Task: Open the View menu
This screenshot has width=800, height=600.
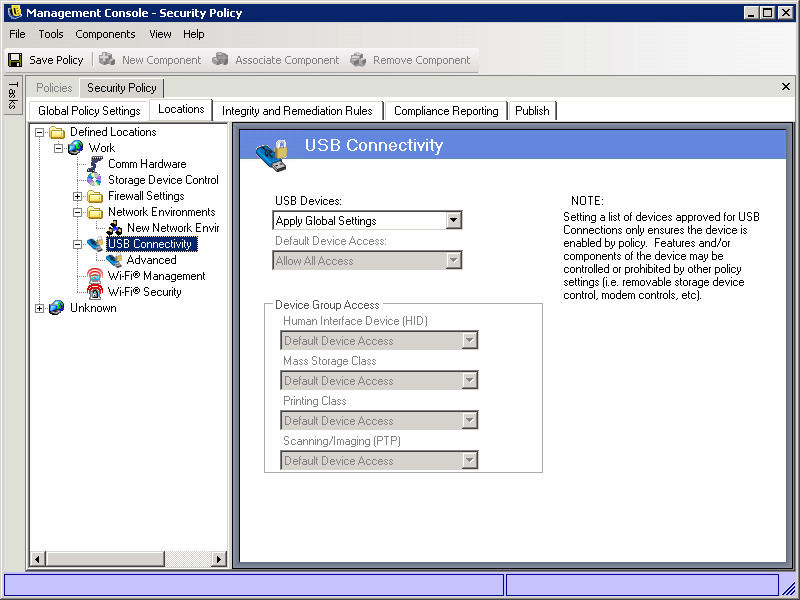Action: coord(160,34)
